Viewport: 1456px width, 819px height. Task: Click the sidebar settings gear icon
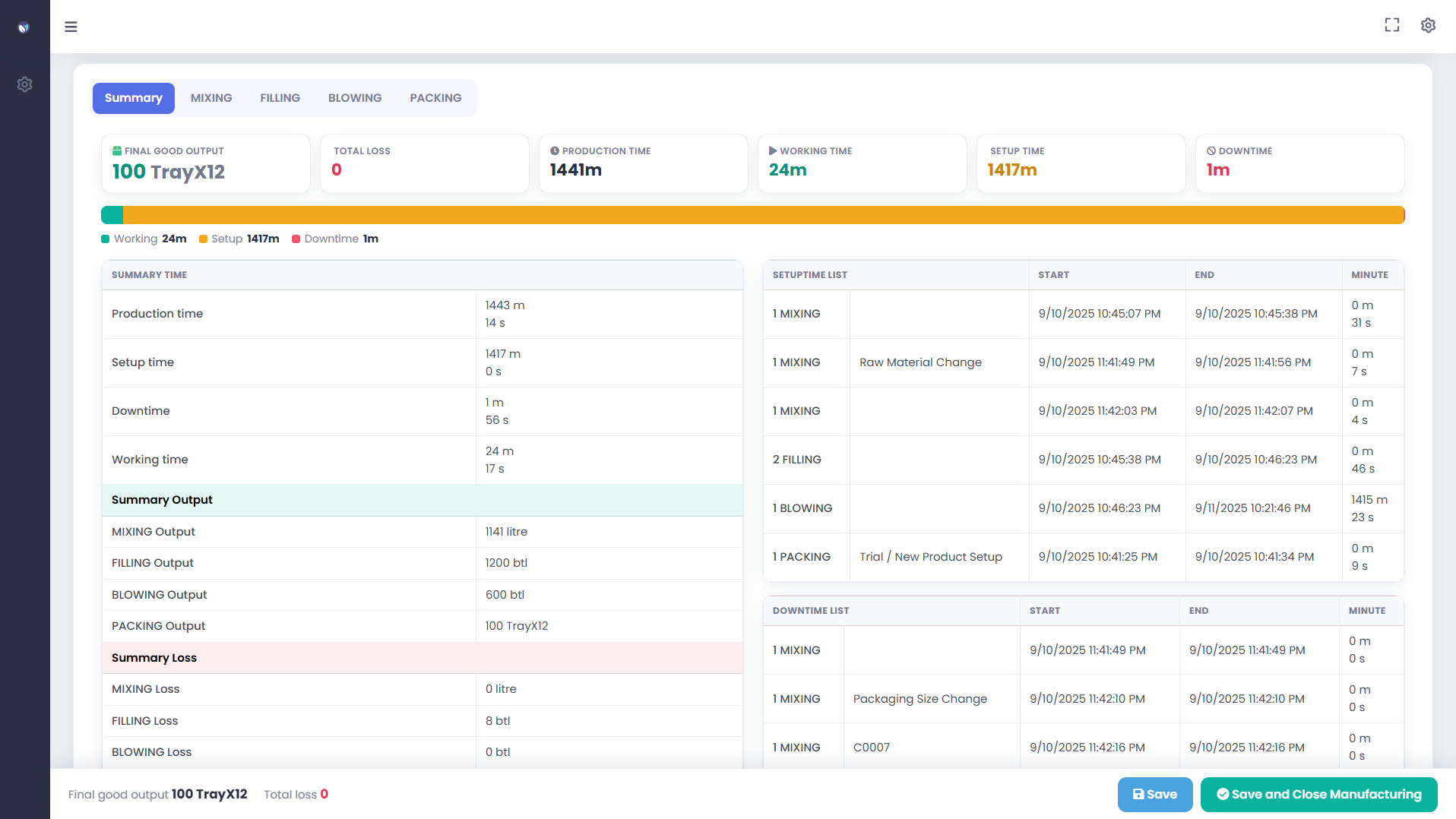click(24, 84)
